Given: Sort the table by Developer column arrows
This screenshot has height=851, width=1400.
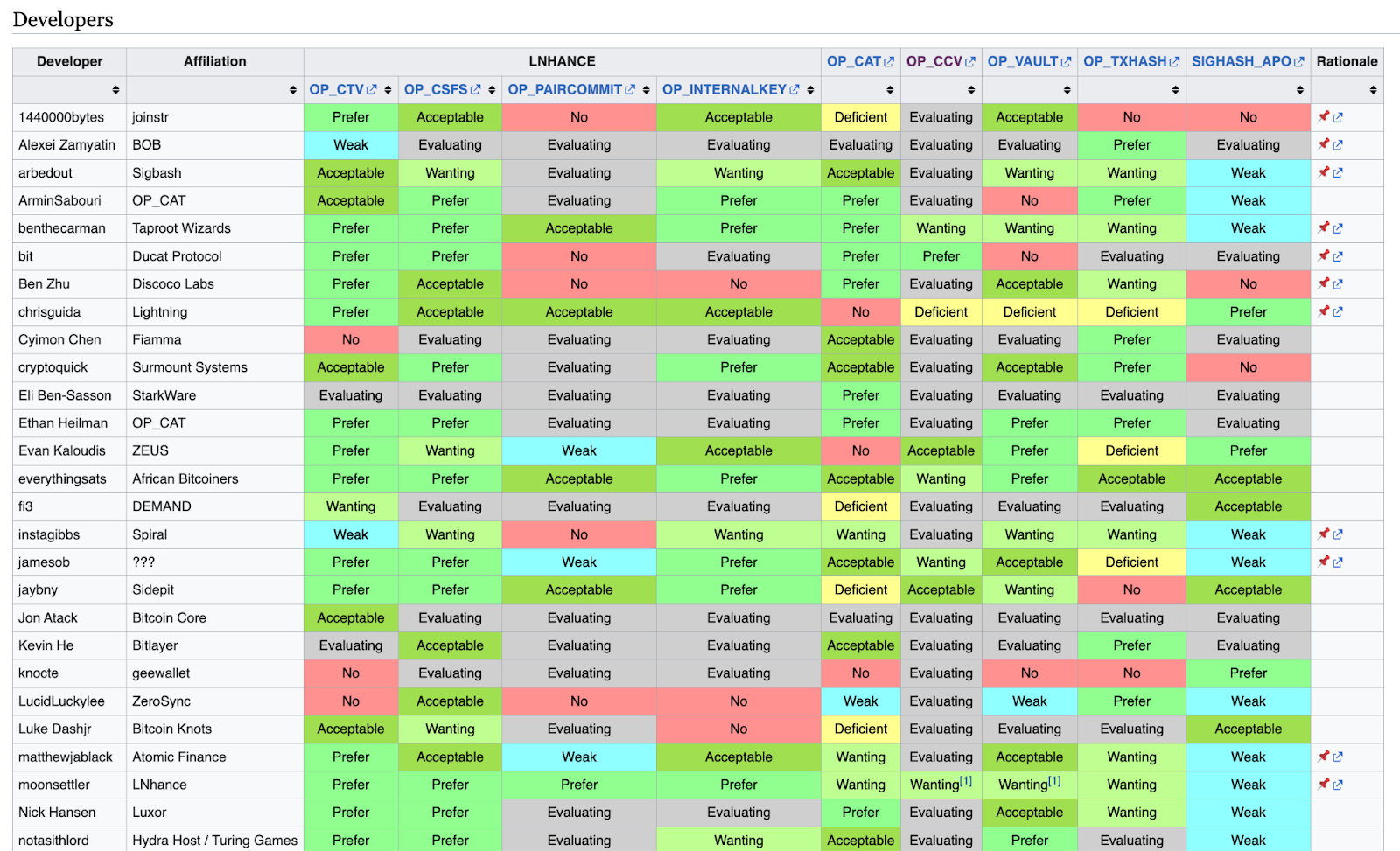Looking at the screenshot, I should pyautogui.click(x=115, y=90).
